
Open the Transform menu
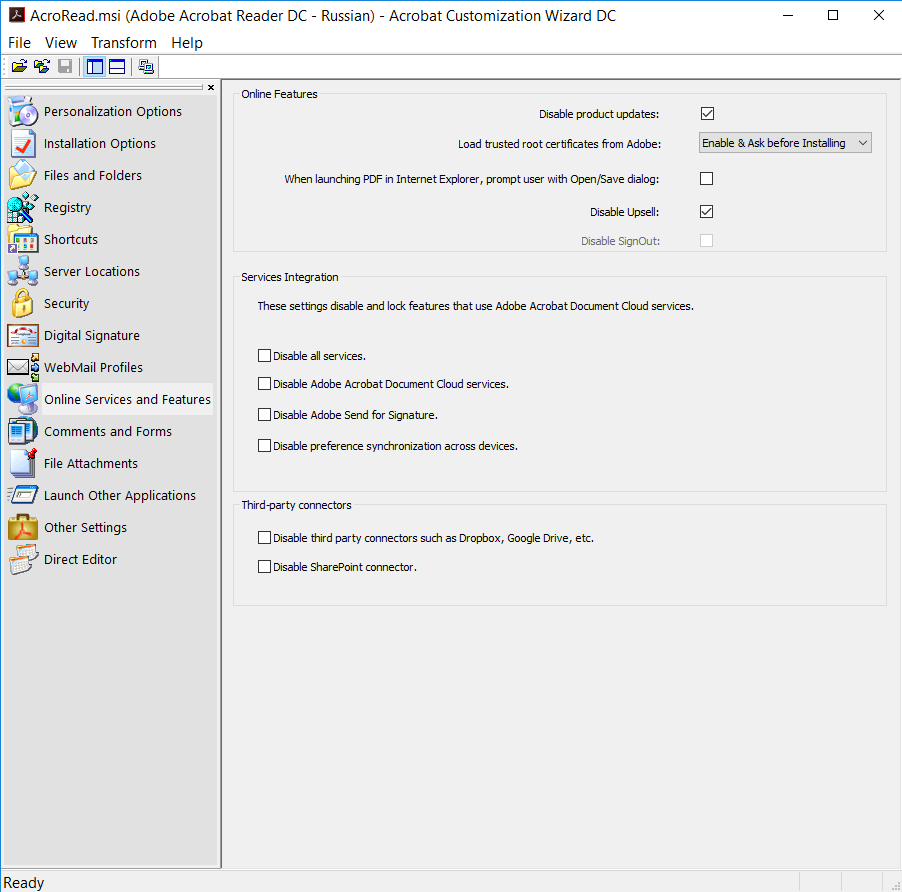tap(124, 43)
